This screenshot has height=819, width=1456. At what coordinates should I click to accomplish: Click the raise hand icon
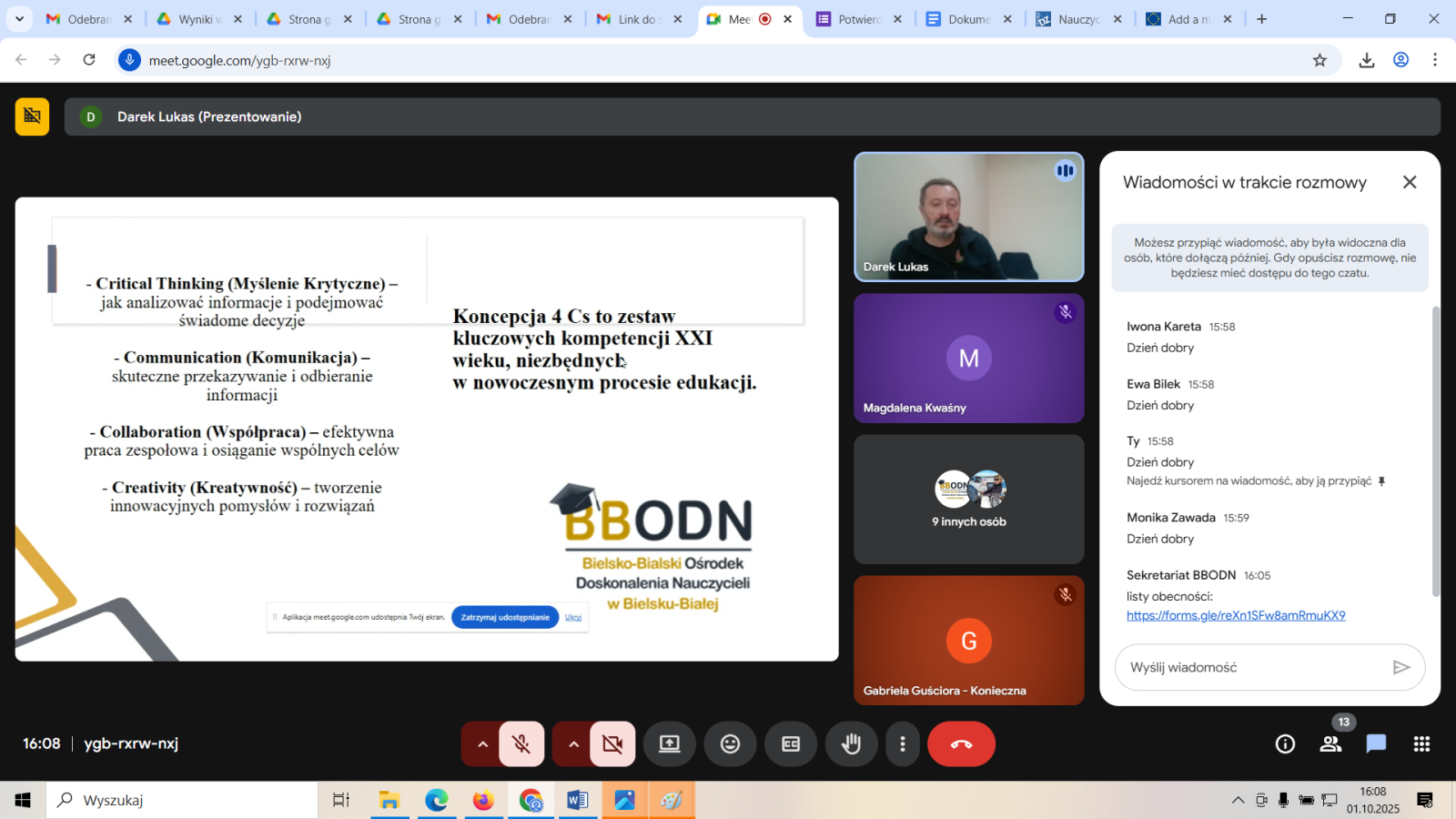tap(851, 744)
